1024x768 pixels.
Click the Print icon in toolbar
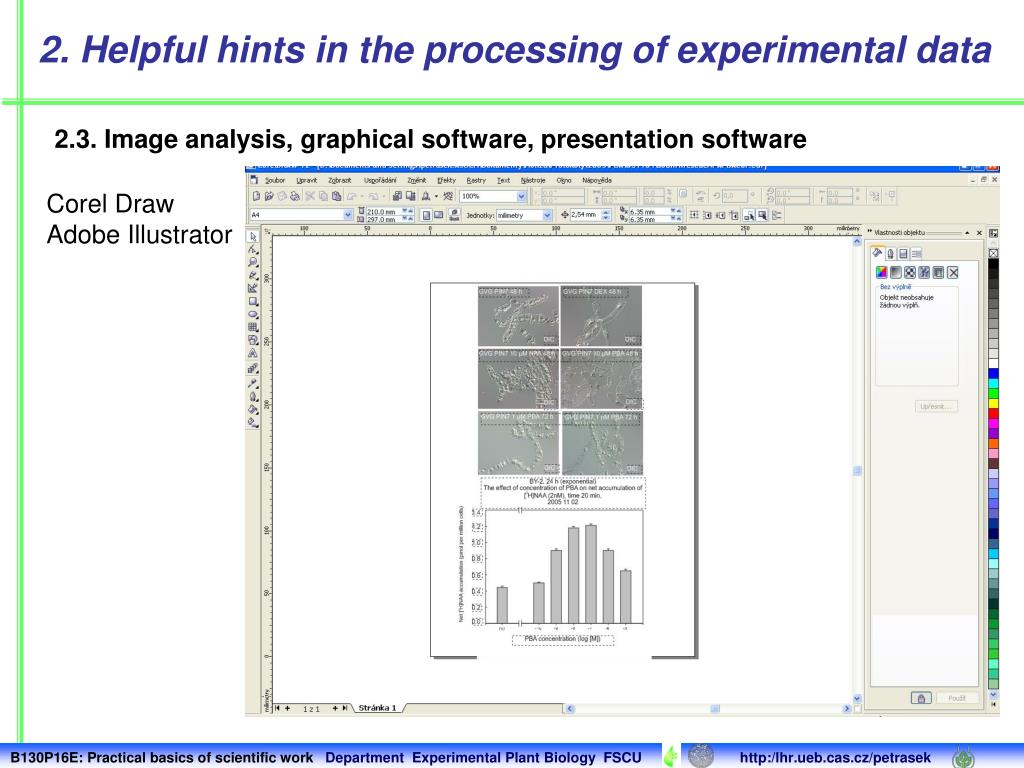point(295,196)
